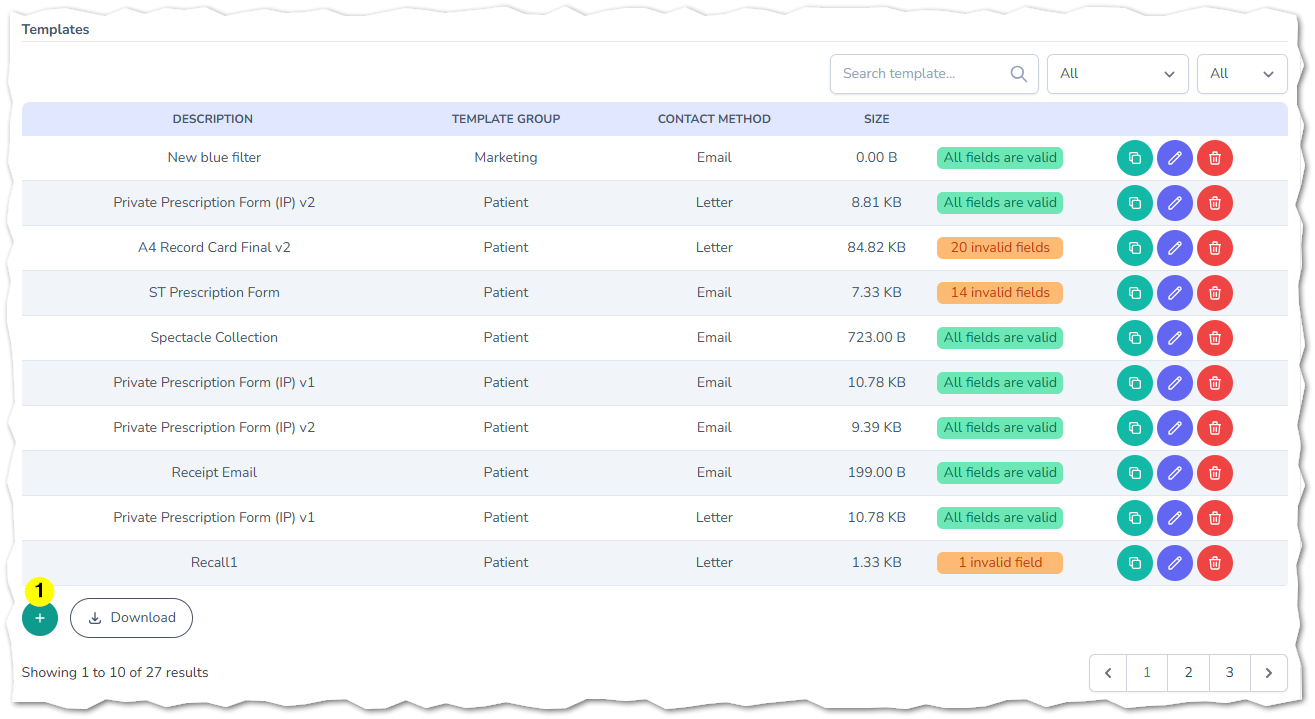
Task: Go to page 3 of results
Action: point(1229,673)
